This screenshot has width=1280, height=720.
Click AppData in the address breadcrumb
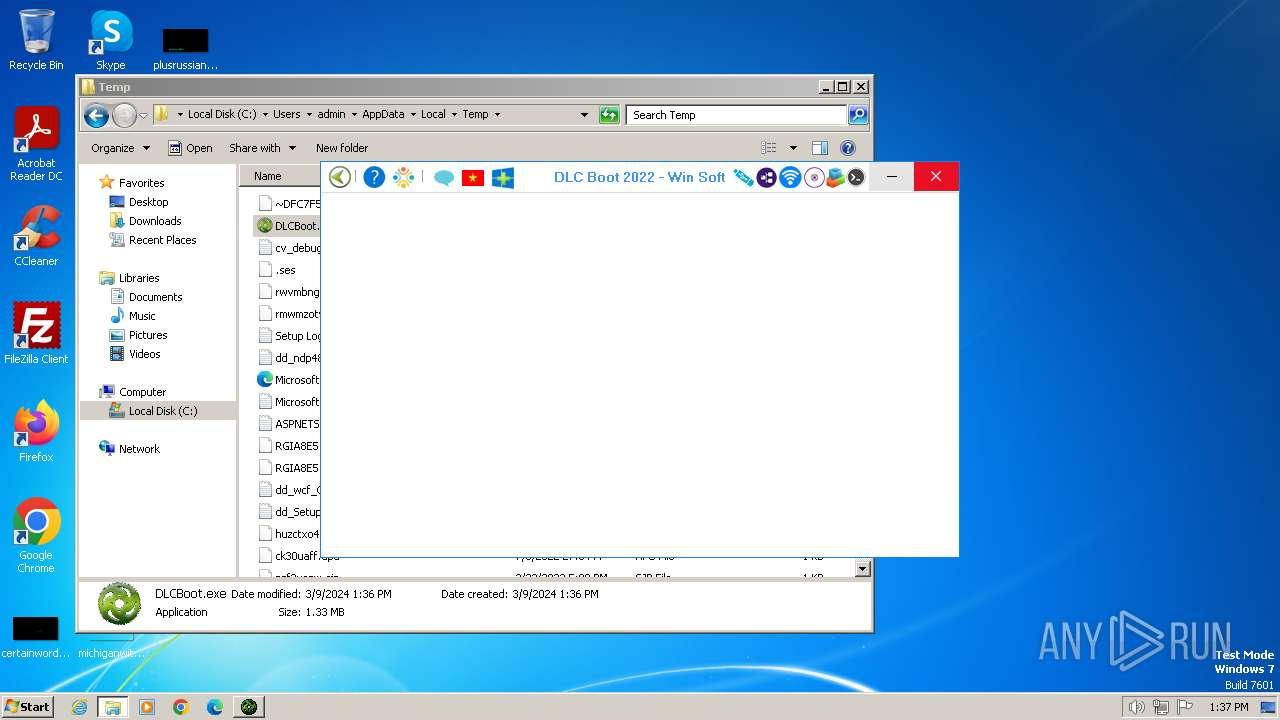383,114
